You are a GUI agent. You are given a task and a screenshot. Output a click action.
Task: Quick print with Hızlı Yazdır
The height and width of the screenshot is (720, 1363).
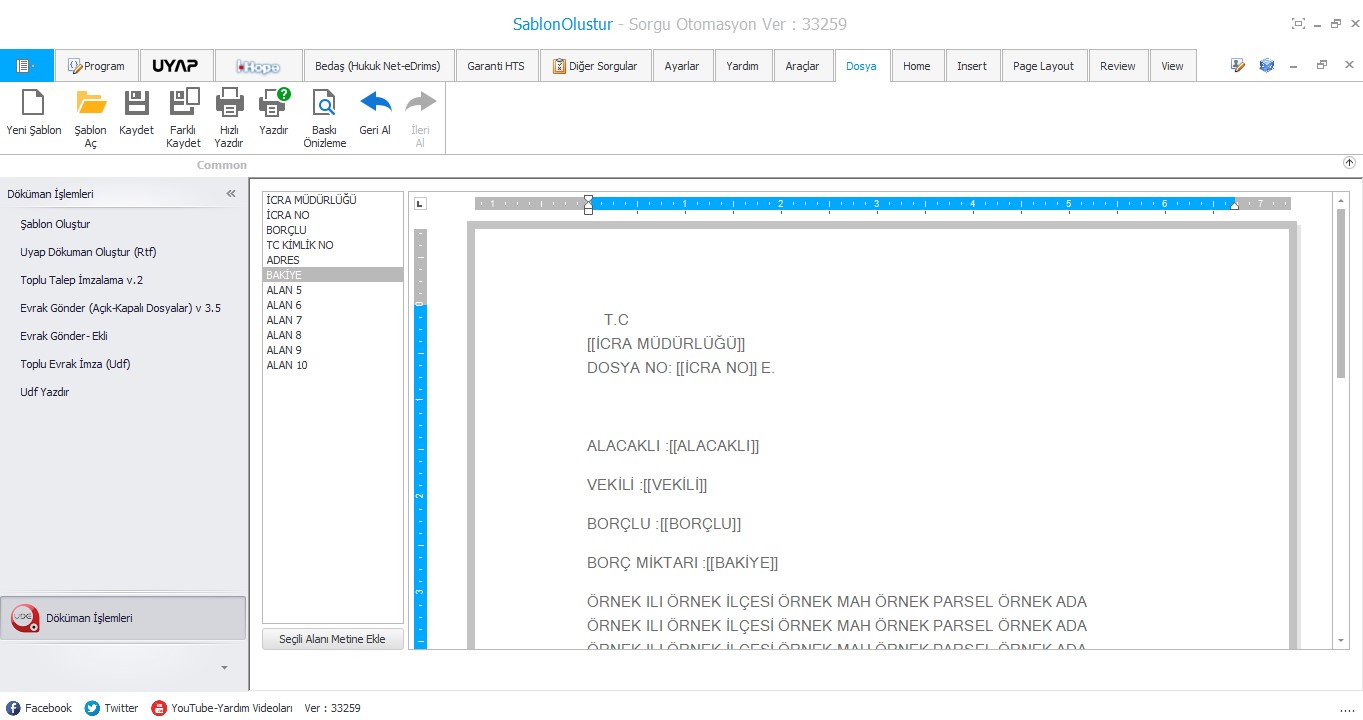click(x=230, y=119)
